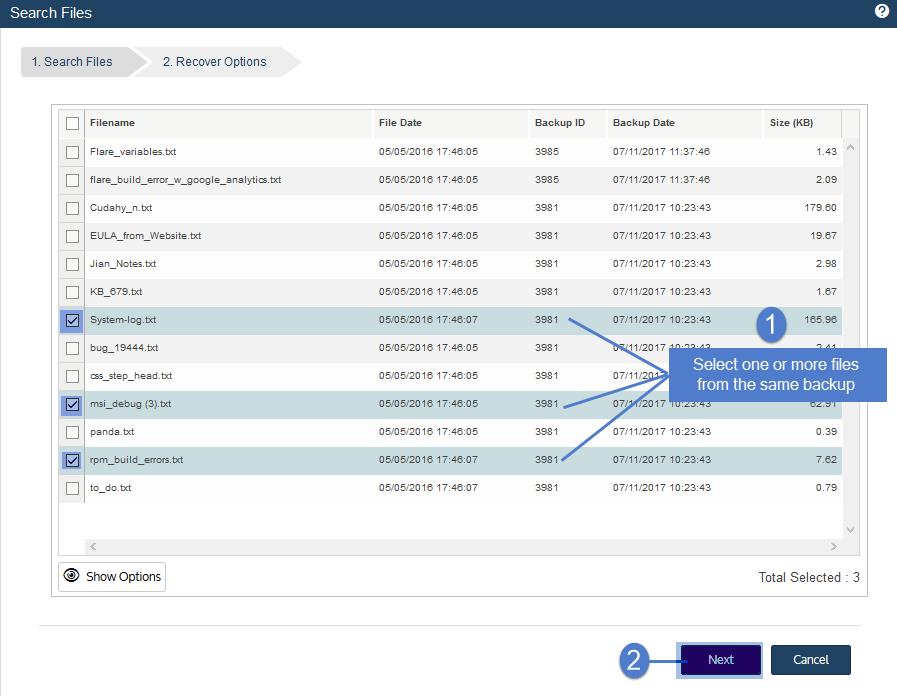
Task: Click the 2.98 size value
Action: [826, 264]
